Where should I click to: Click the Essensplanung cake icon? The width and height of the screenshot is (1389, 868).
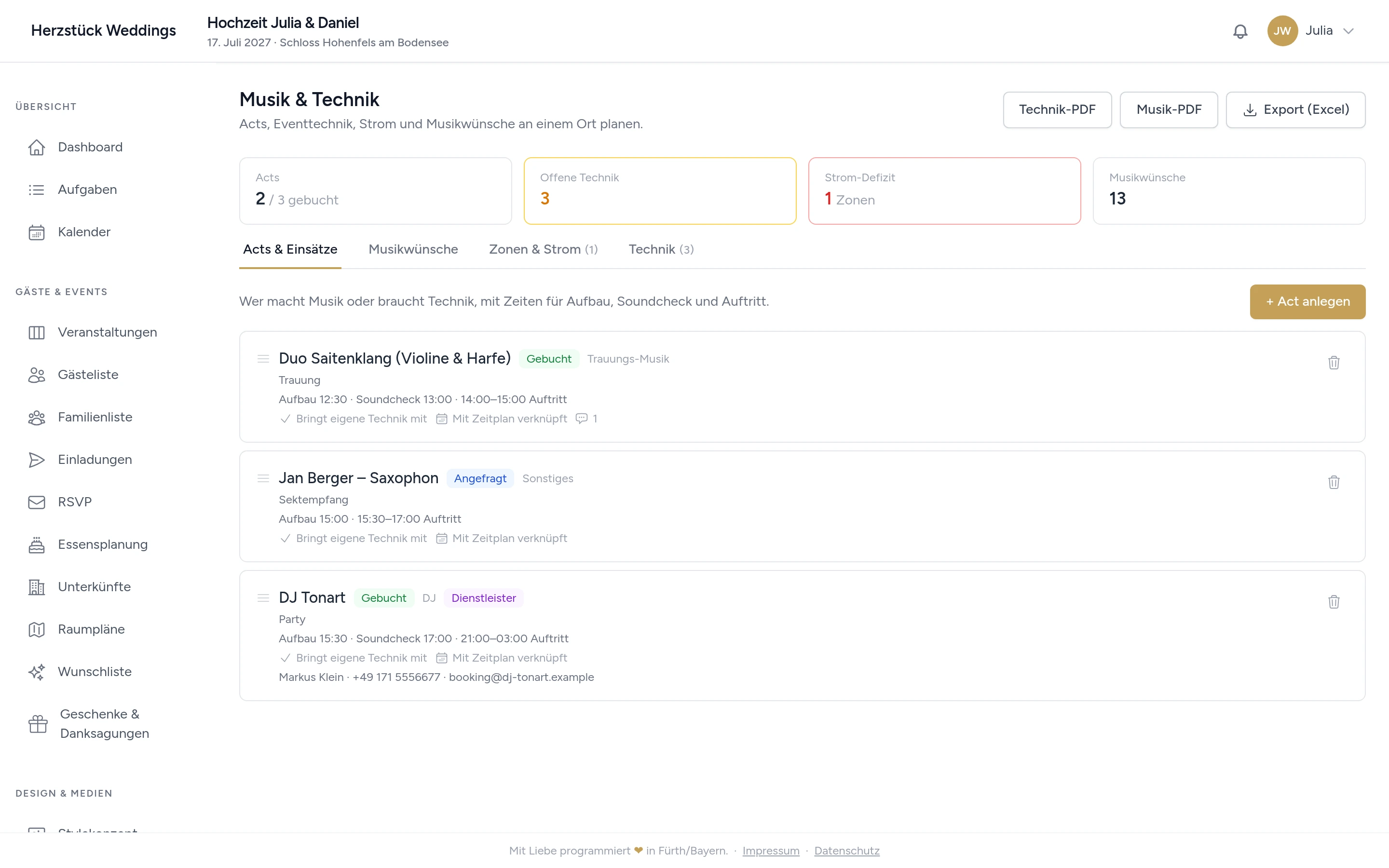(x=37, y=545)
